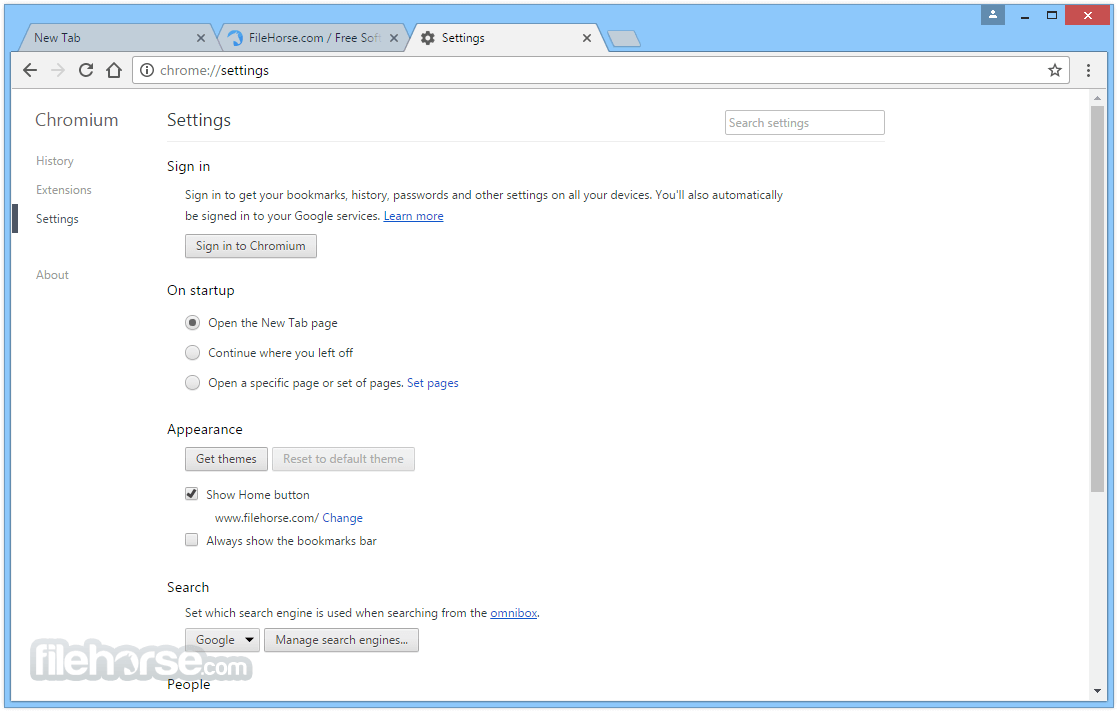Open Extensions in the sidebar

pyautogui.click(x=63, y=190)
